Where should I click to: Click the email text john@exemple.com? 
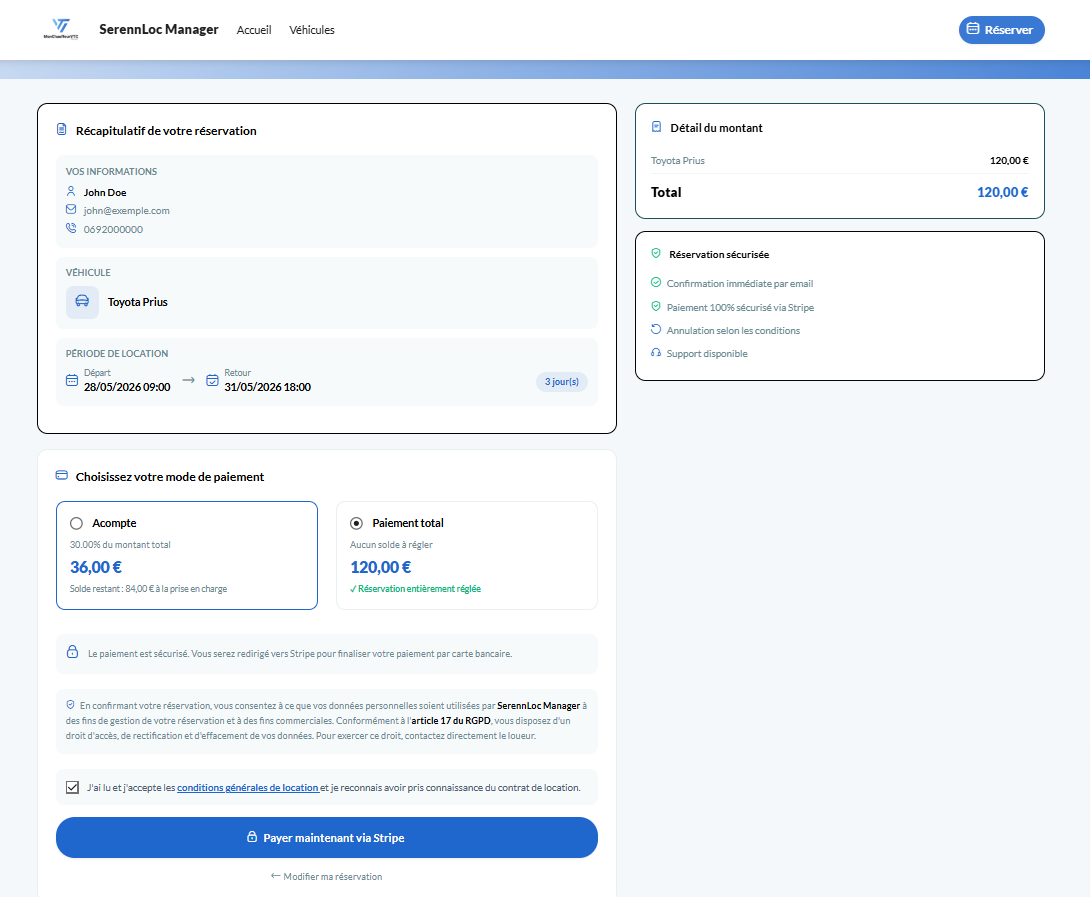pyautogui.click(x=127, y=211)
